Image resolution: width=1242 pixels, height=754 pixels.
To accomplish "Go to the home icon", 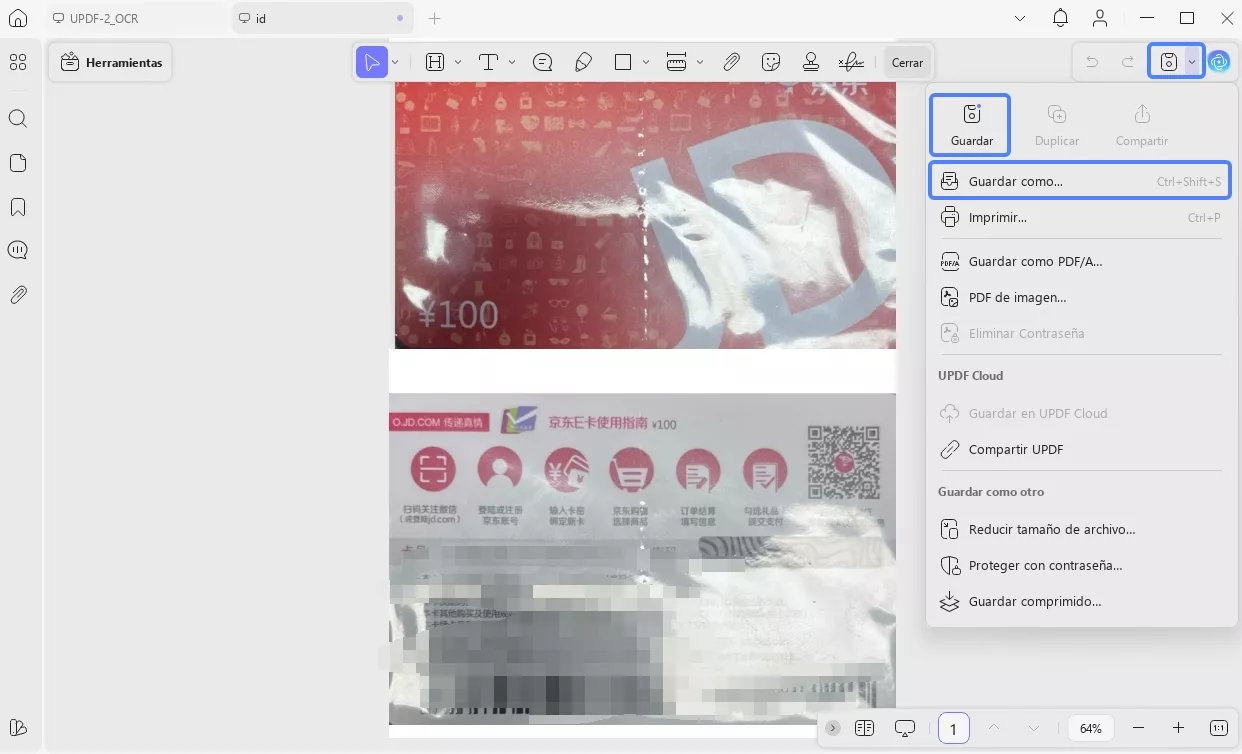I will pyautogui.click(x=18, y=18).
